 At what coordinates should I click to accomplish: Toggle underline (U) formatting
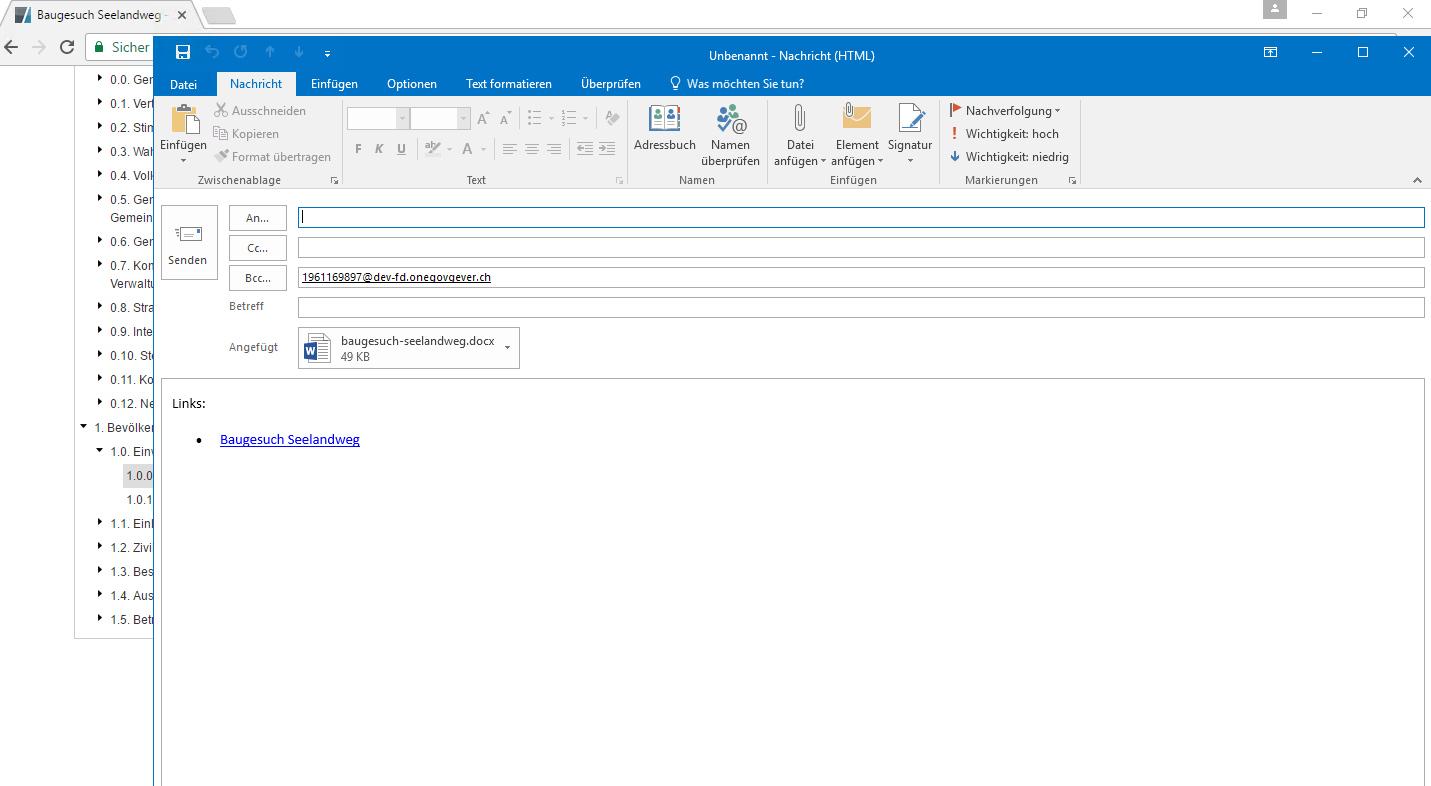401,149
